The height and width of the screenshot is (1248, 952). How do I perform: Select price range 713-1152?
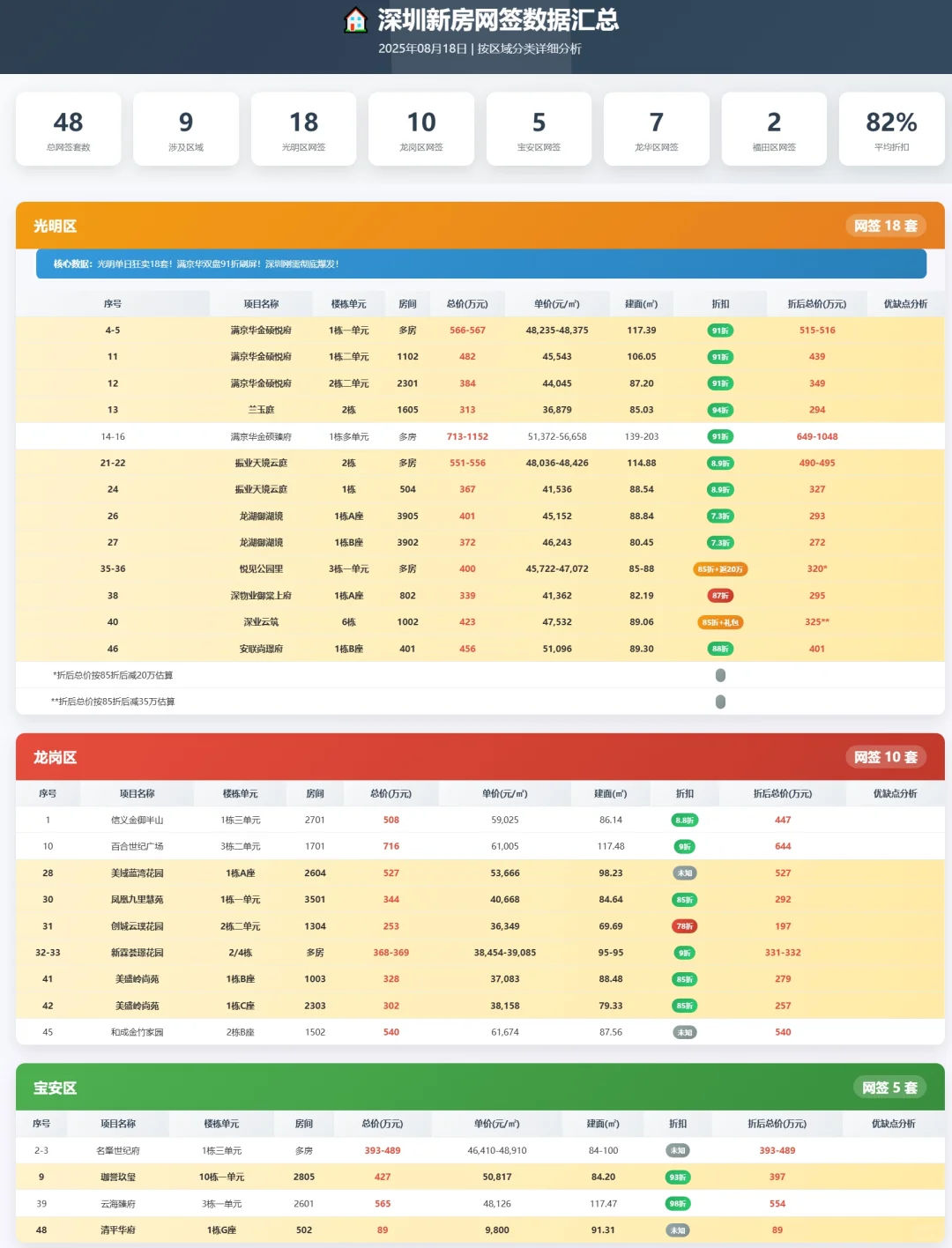467,436
